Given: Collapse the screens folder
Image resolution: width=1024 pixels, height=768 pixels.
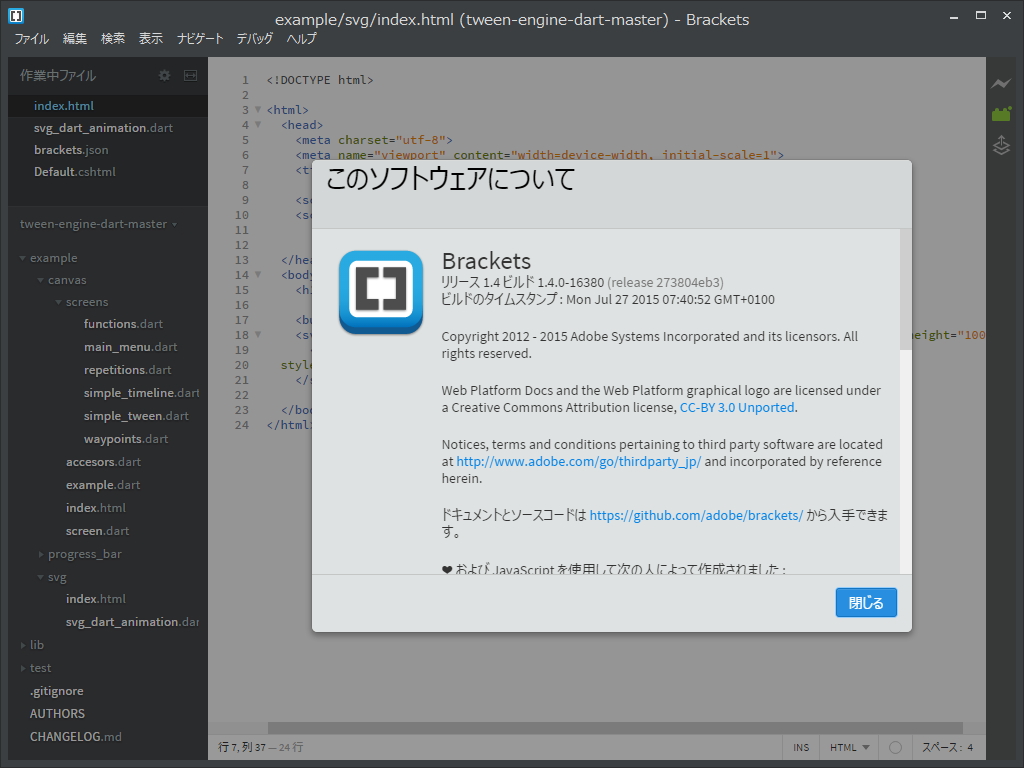Looking at the screenshot, I should point(57,301).
